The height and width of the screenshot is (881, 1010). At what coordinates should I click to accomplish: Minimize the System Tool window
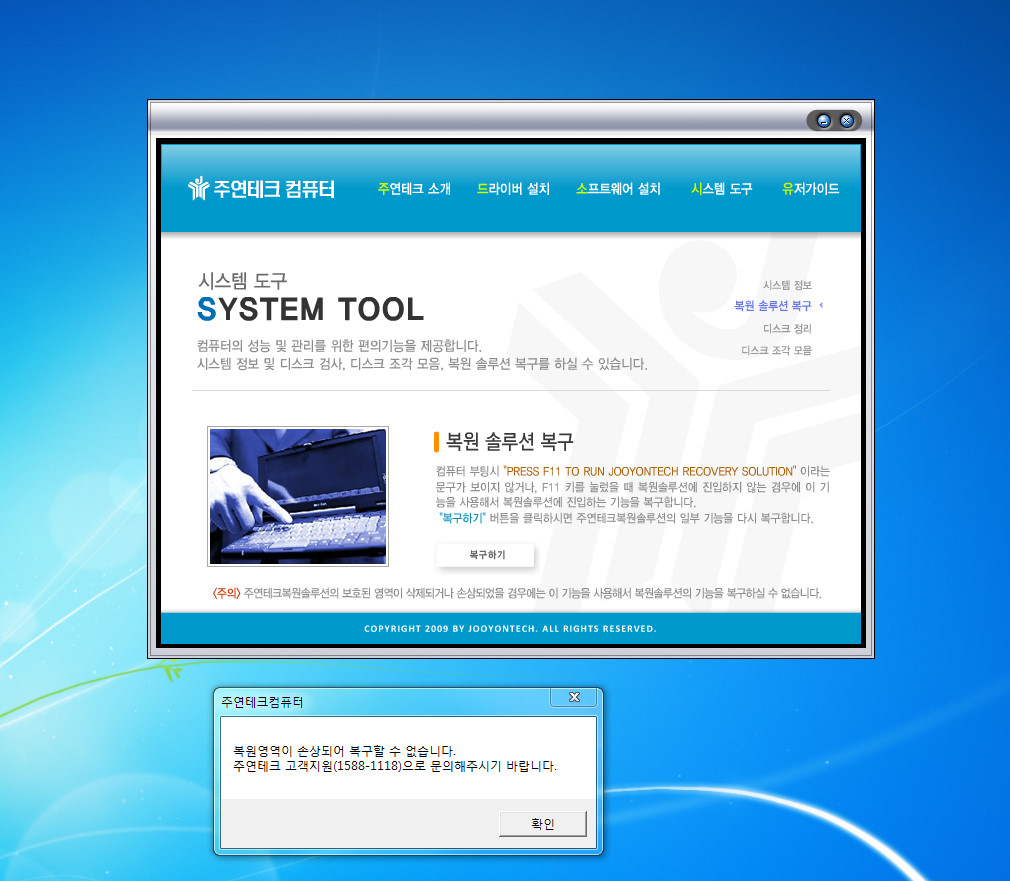(x=823, y=120)
